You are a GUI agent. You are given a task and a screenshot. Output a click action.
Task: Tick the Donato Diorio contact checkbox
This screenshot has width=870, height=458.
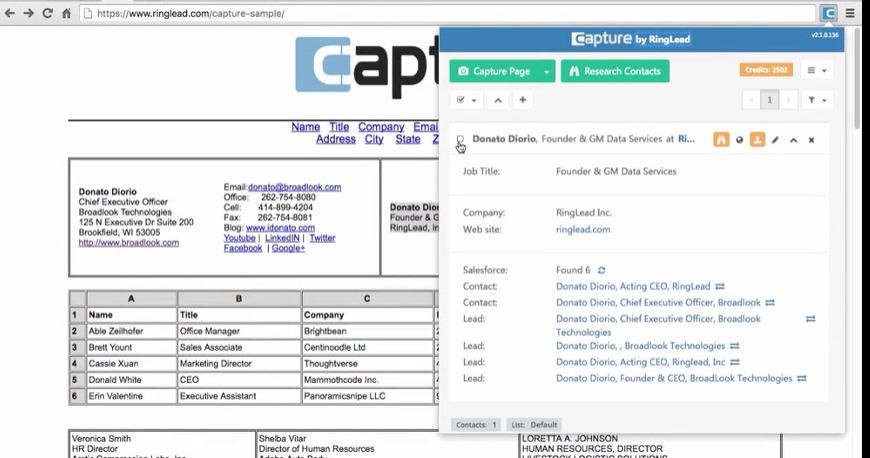pyautogui.click(x=460, y=139)
